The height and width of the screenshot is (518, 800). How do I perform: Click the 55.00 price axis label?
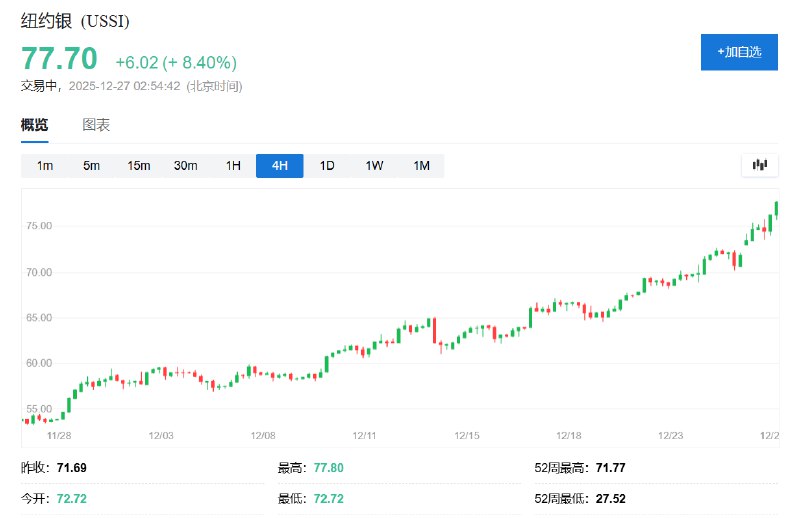[39, 409]
